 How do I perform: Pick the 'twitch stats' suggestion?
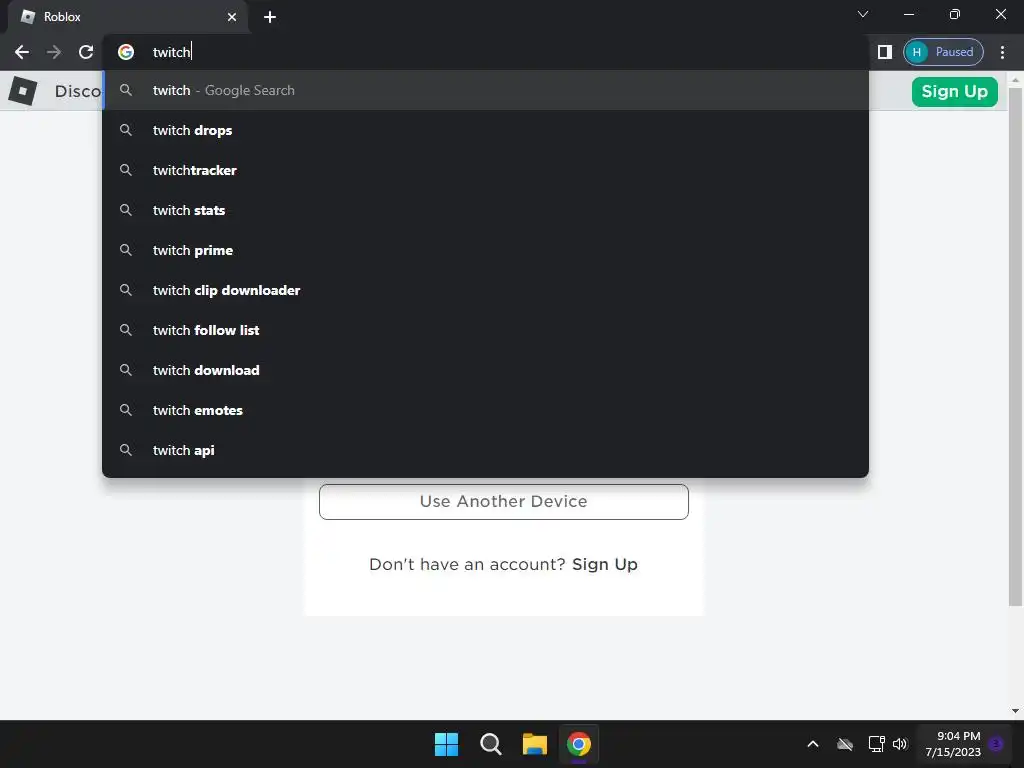click(485, 210)
